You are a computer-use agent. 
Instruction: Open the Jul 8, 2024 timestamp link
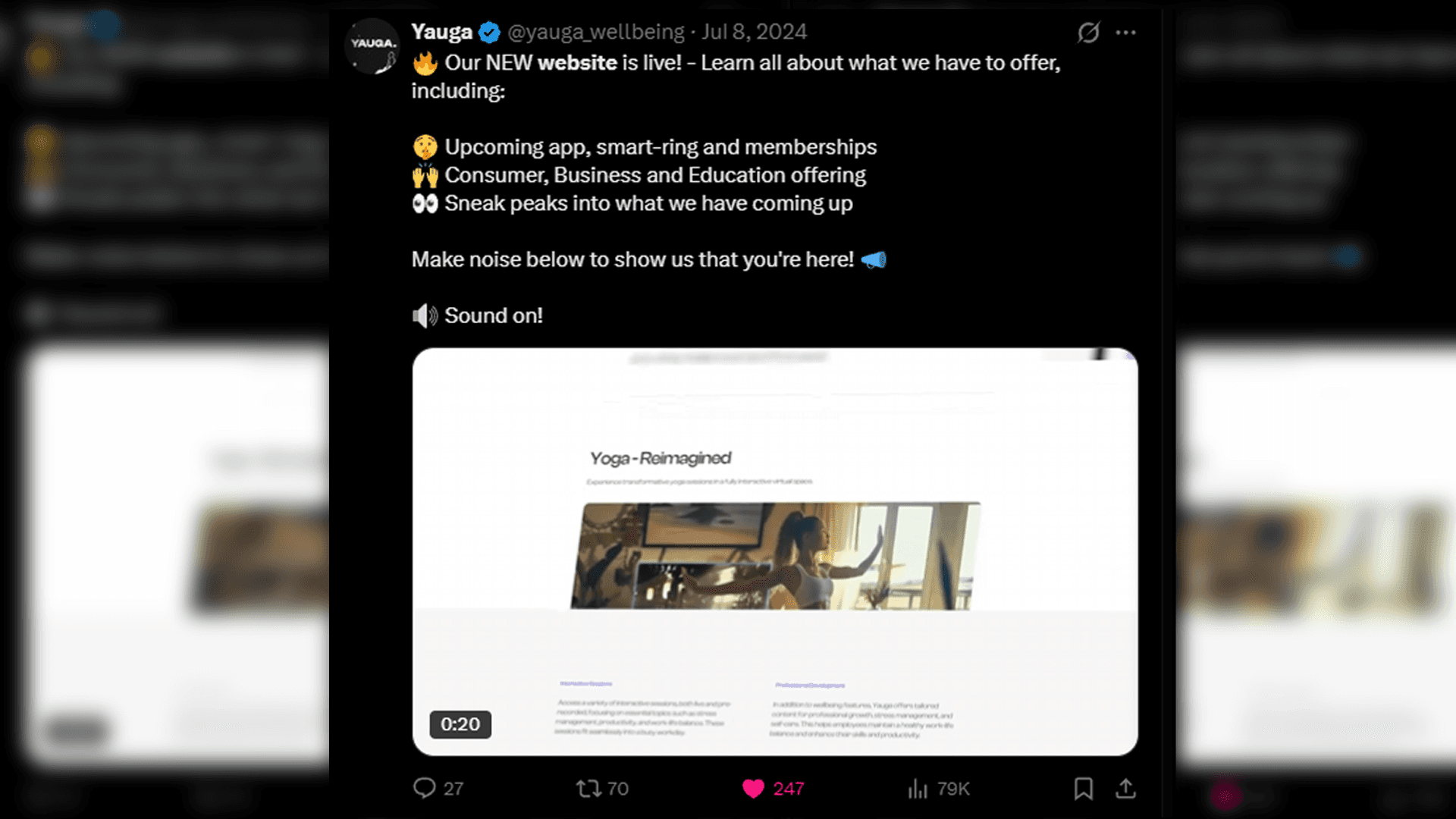[x=754, y=33]
